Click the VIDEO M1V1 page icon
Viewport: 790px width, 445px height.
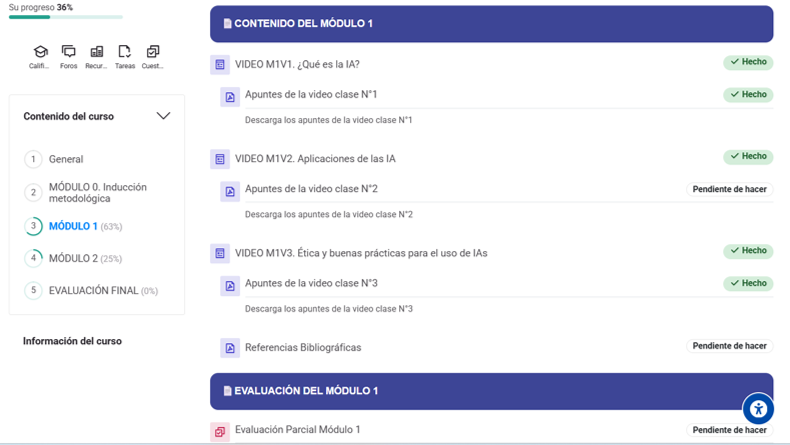coord(220,65)
